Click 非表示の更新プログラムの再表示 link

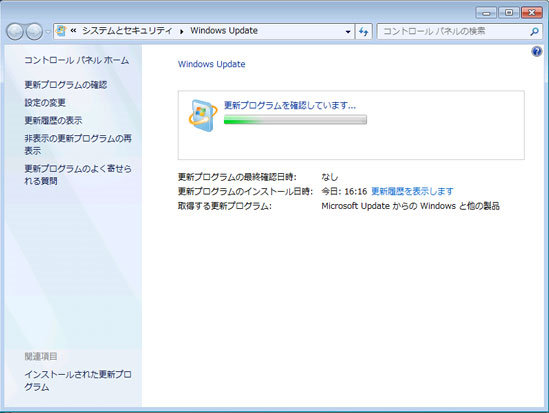tap(78, 145)
